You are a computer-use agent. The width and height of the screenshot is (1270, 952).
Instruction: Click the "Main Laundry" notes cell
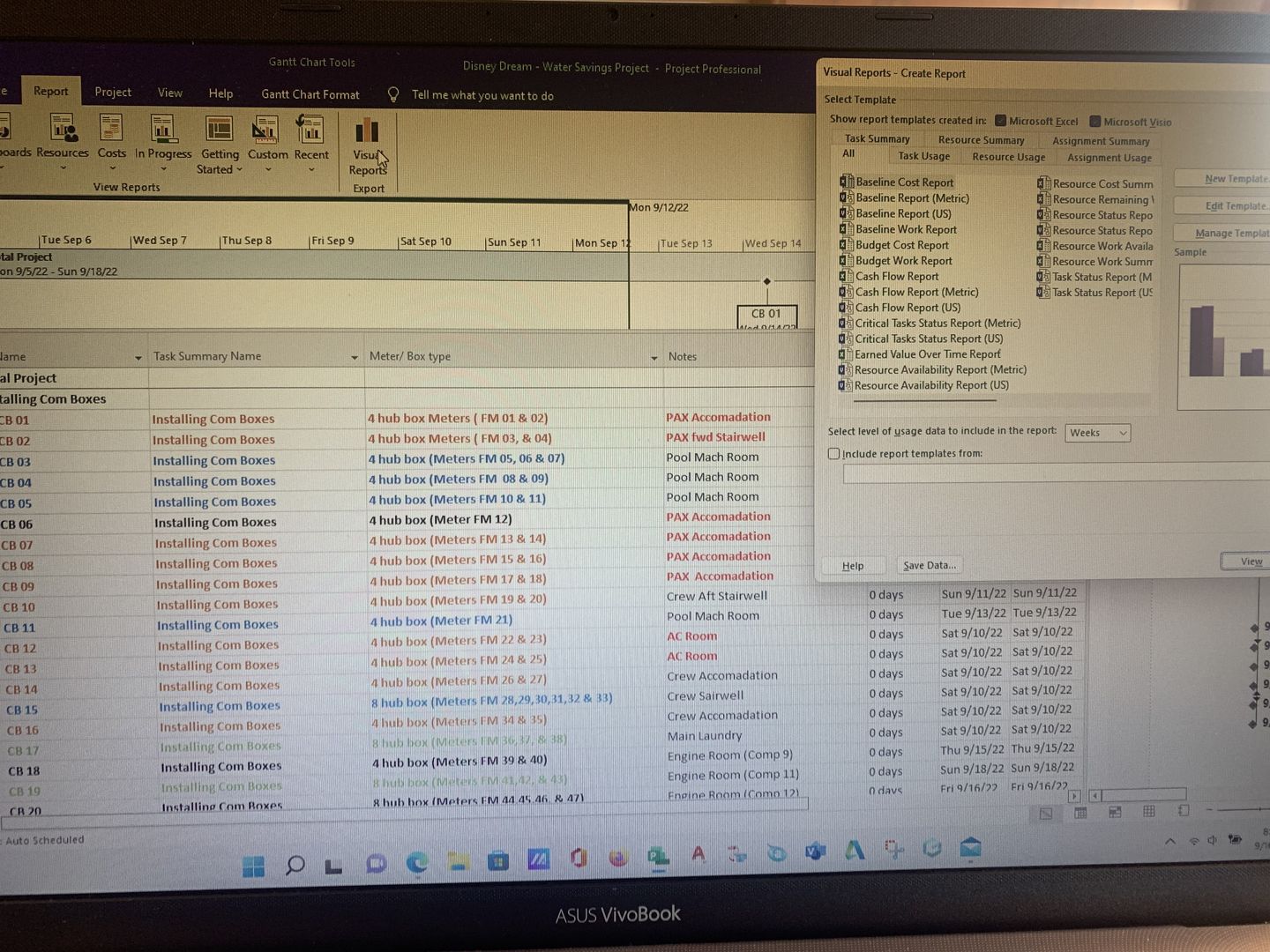(x=705, y=736)
